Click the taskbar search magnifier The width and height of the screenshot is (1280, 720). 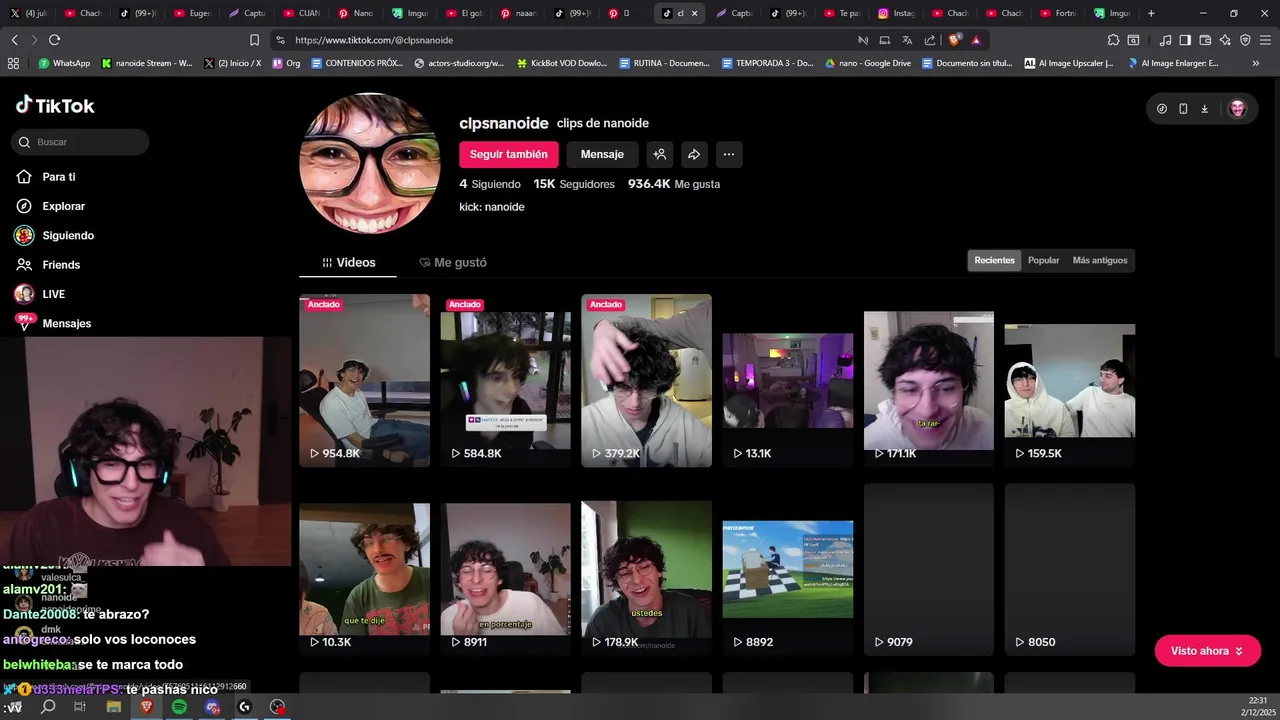48,707
